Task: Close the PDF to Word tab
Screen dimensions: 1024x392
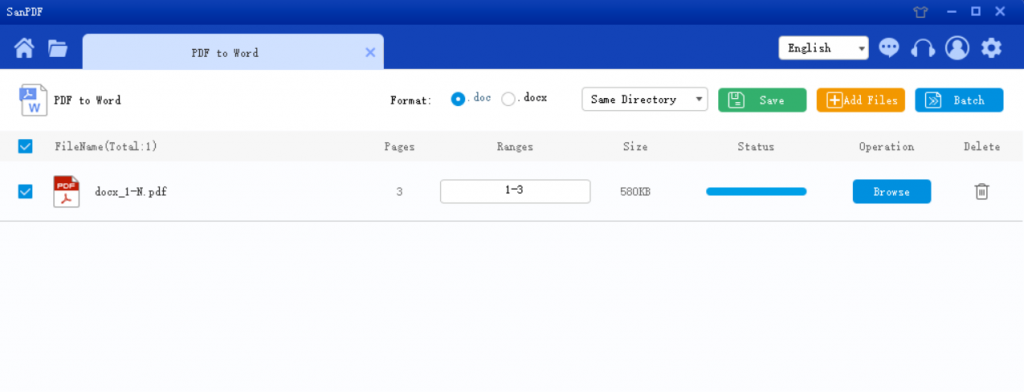Action: [370, 53]
